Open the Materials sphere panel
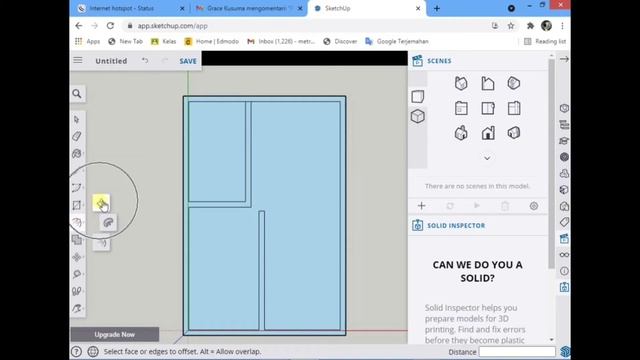This screenshot has height=360, width=640. [x=564, y=157]
